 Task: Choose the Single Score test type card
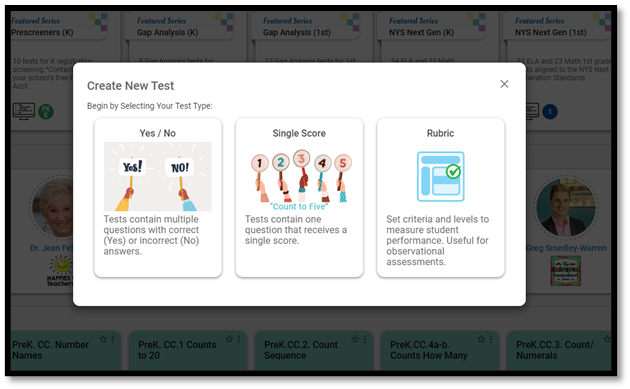299,197
